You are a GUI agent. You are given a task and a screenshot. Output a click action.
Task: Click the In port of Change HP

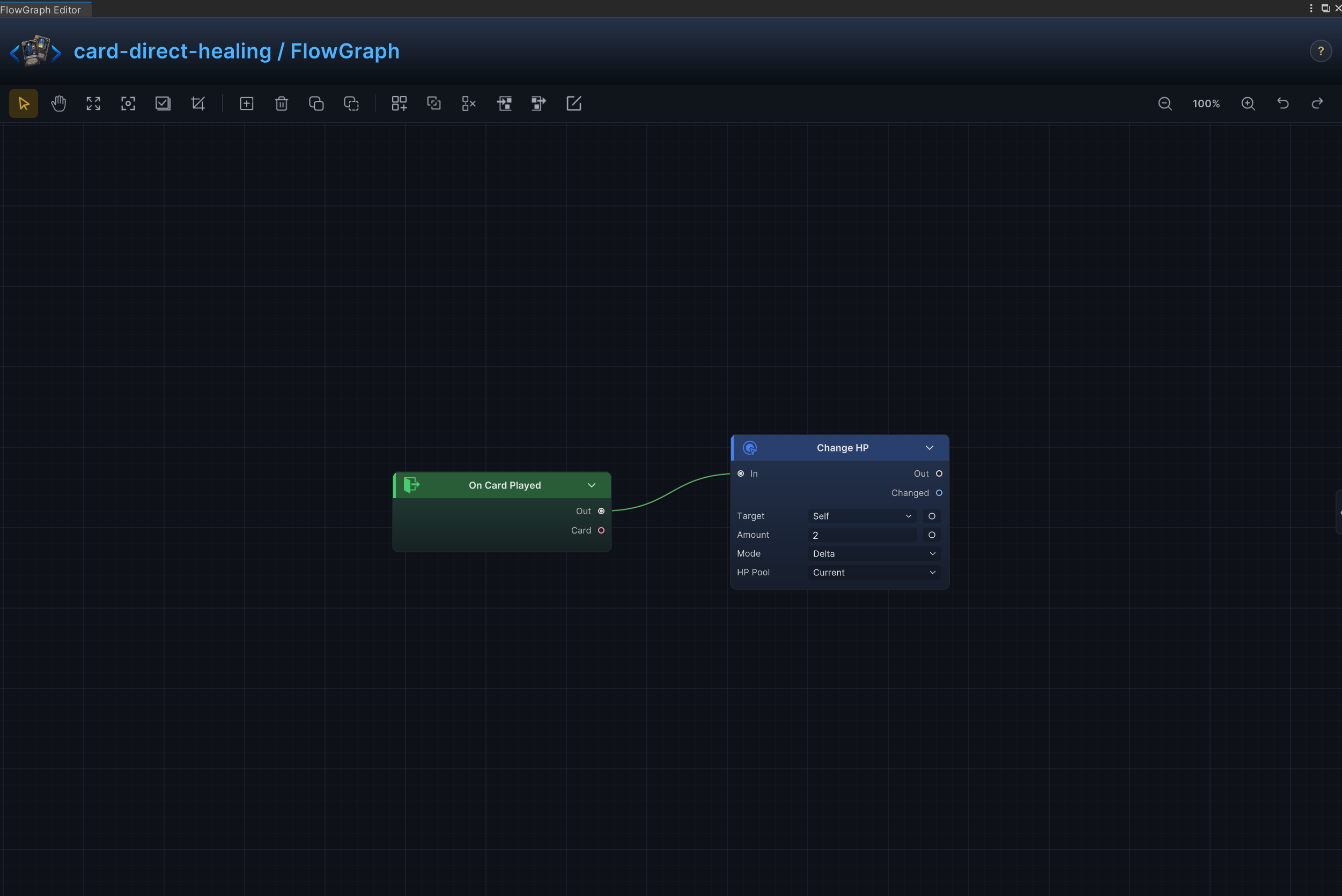tap(741, 473)
